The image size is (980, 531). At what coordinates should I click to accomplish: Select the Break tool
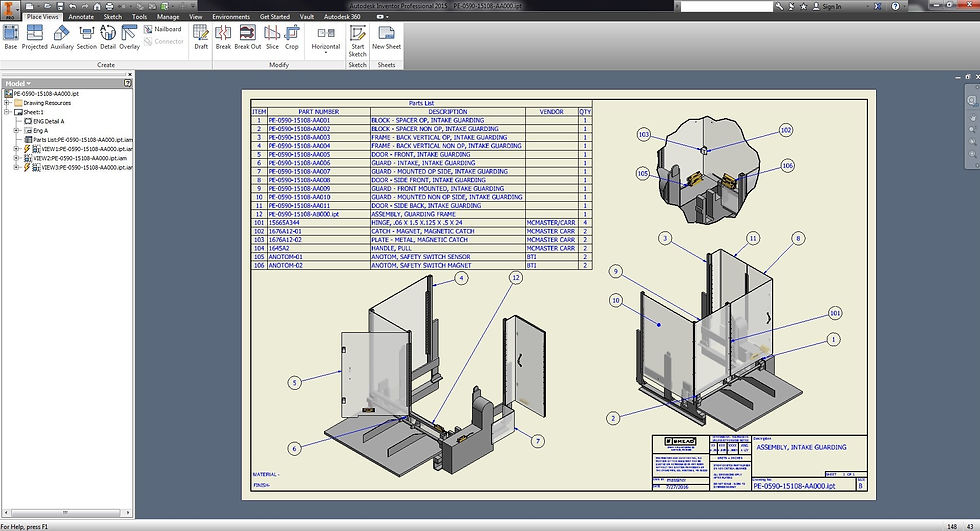pos(223,37)
